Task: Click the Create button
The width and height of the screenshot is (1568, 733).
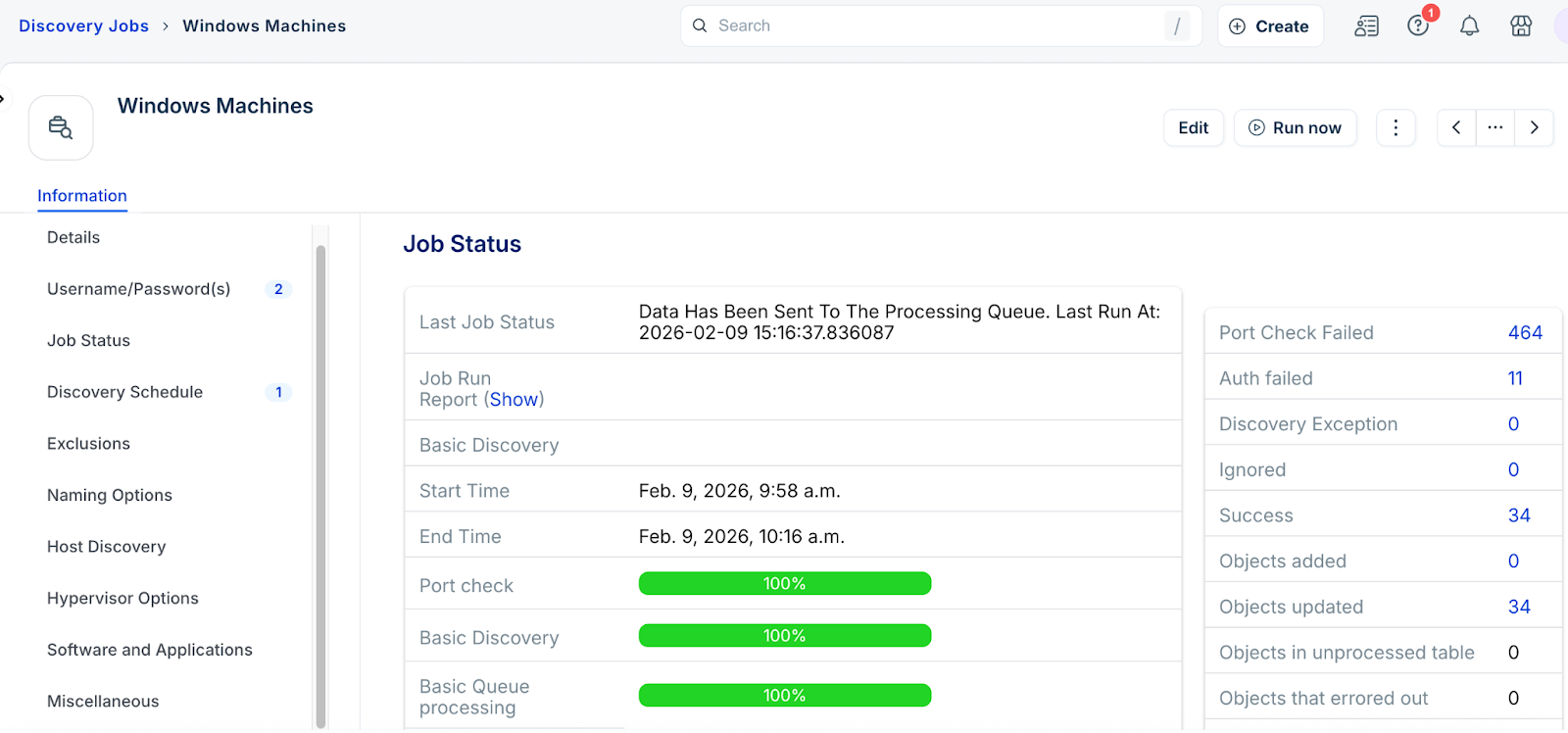Action: click(1270, 26)
